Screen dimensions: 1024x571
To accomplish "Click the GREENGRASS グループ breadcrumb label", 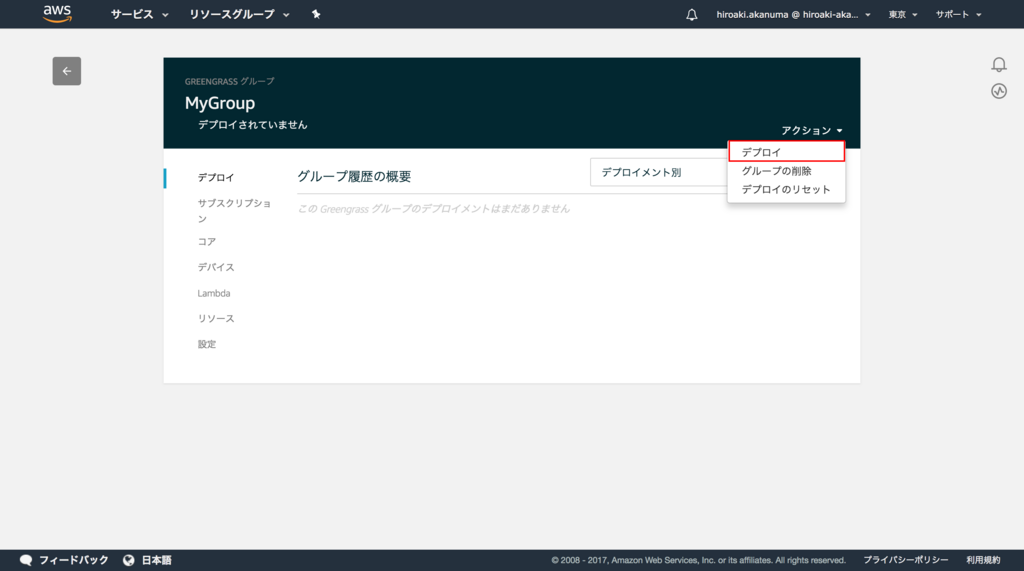I will 230,82.
